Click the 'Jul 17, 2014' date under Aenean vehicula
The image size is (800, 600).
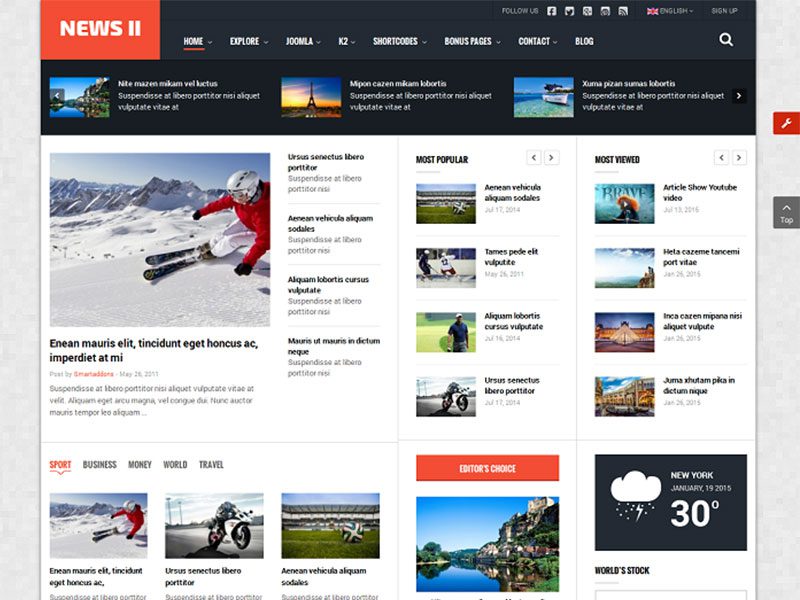coord(502,210)
